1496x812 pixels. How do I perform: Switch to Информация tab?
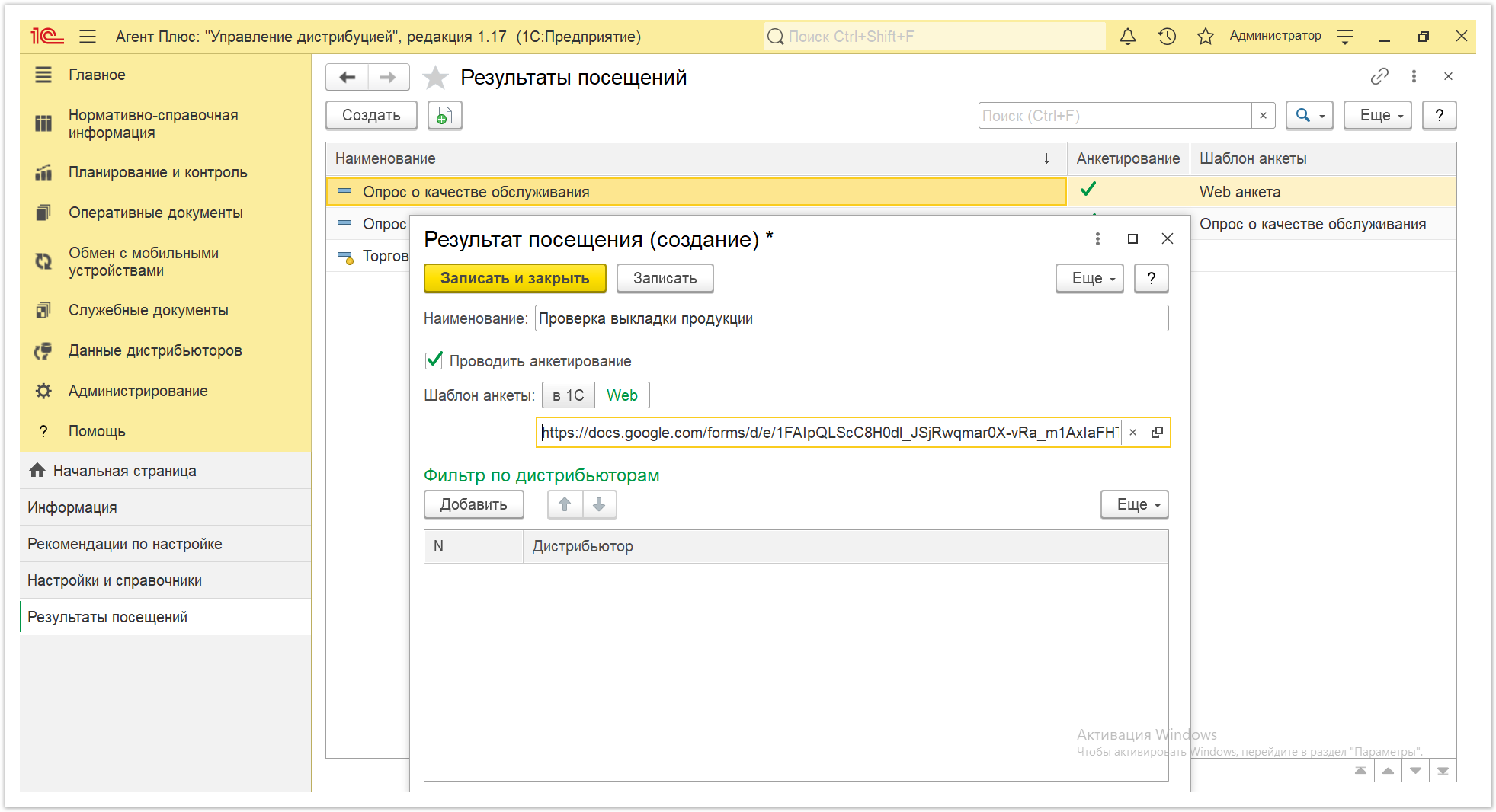click(165, 507)
